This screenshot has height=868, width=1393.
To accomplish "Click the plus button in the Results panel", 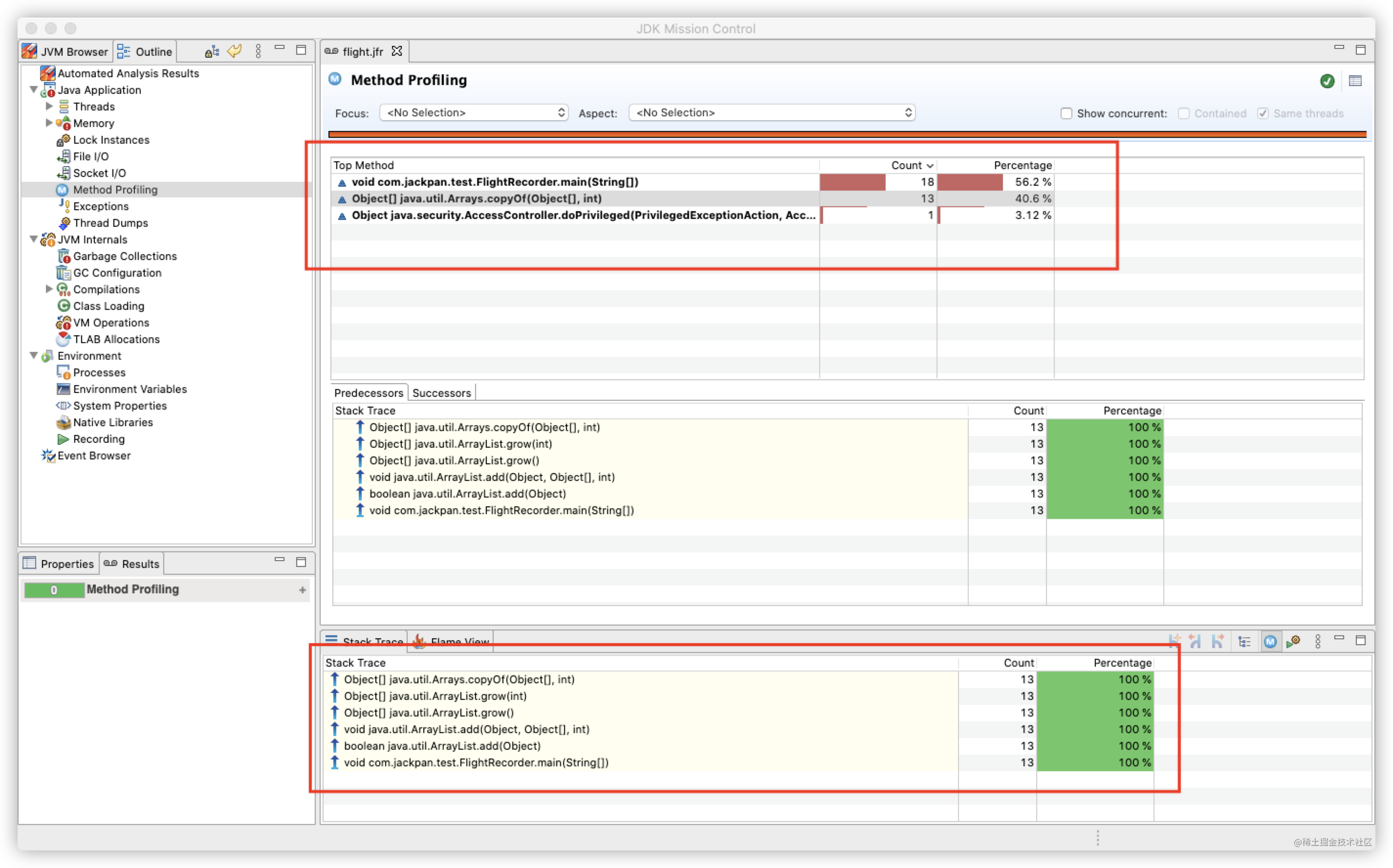I will tap(303, 589).
